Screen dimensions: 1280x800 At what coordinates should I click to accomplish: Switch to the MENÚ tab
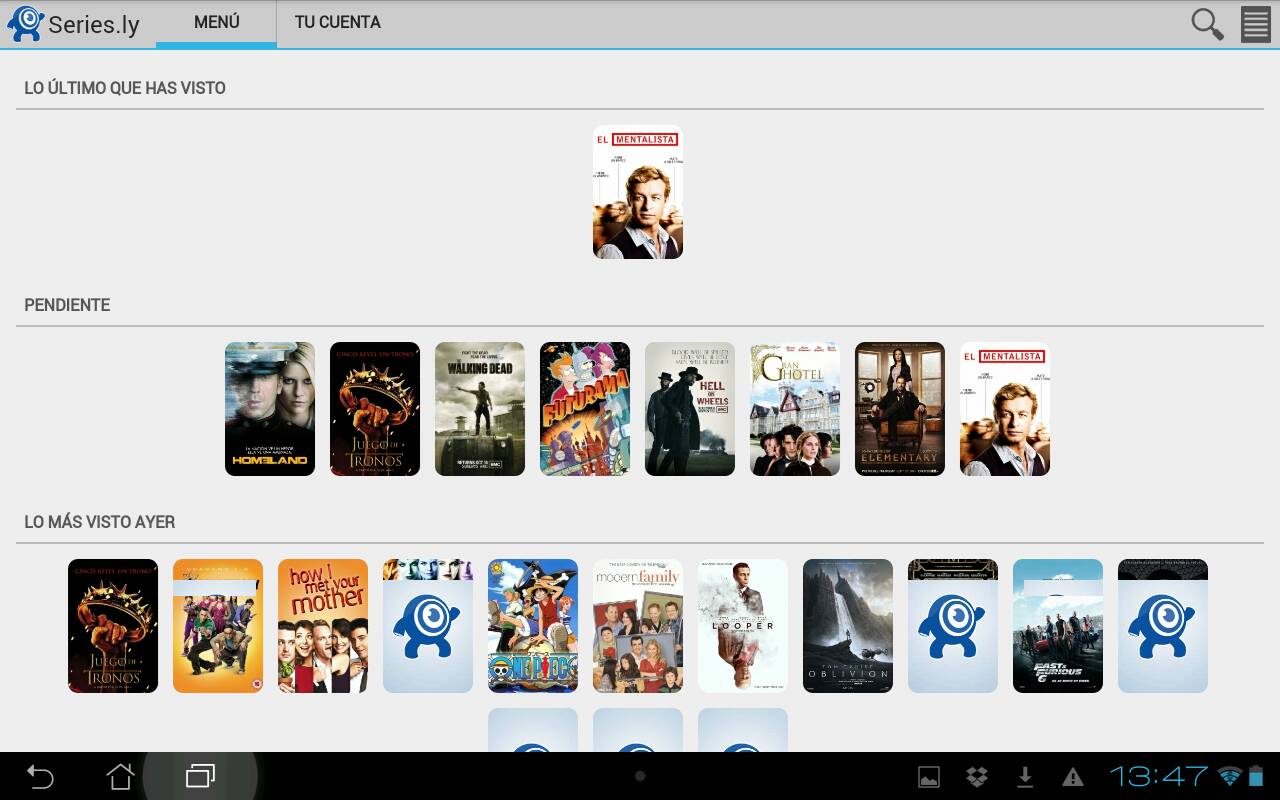(216, 22)
